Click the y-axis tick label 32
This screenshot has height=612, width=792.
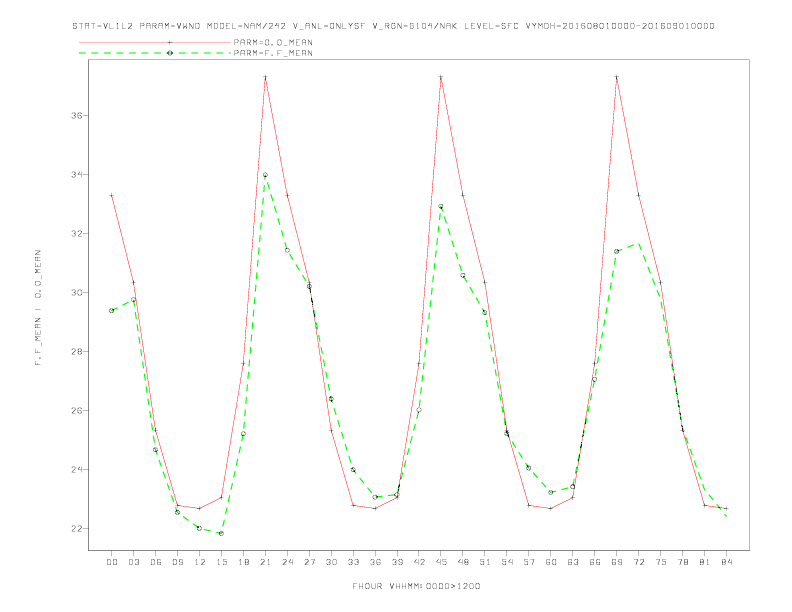(x=77, y=234)
